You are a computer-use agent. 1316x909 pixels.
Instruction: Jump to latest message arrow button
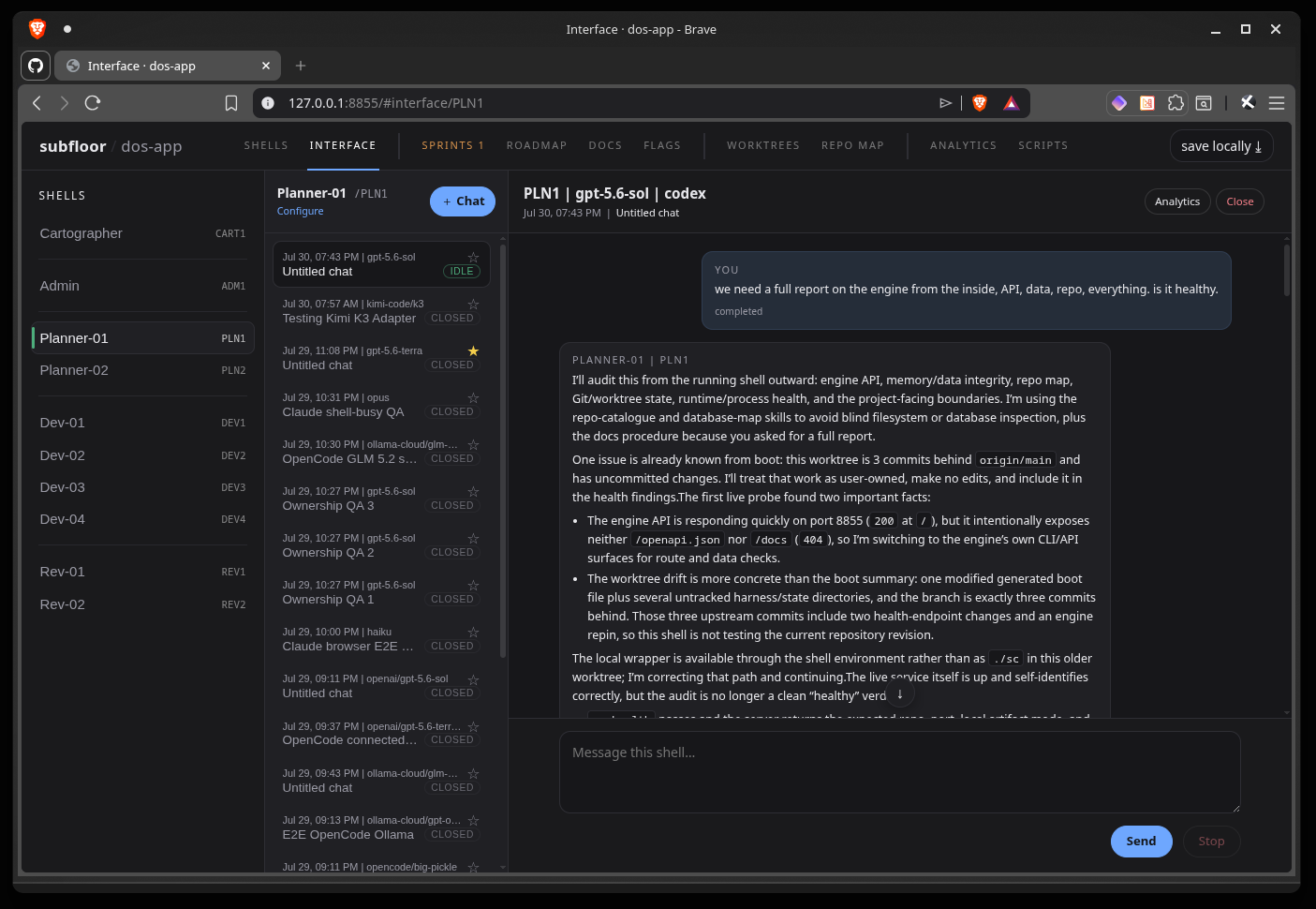click(900, 694)
